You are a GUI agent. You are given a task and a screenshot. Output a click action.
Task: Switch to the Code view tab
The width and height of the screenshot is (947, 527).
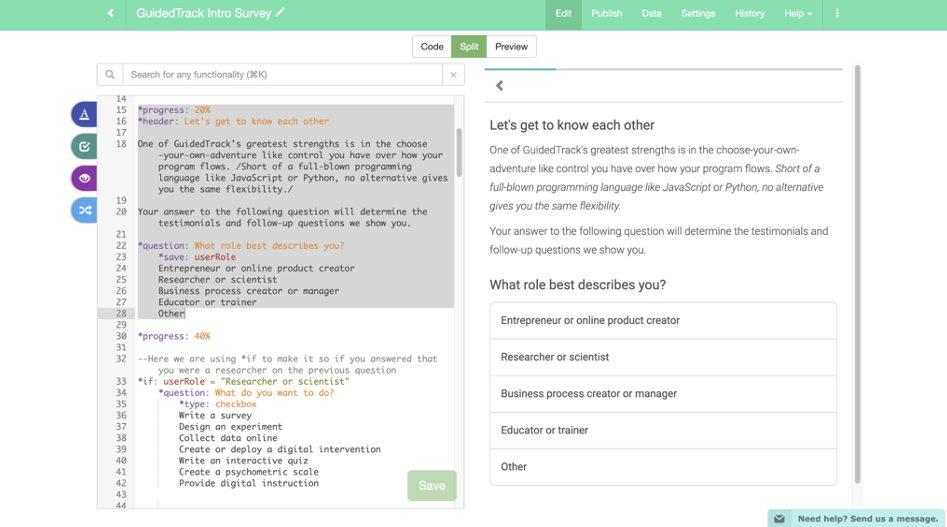point(432,47)
